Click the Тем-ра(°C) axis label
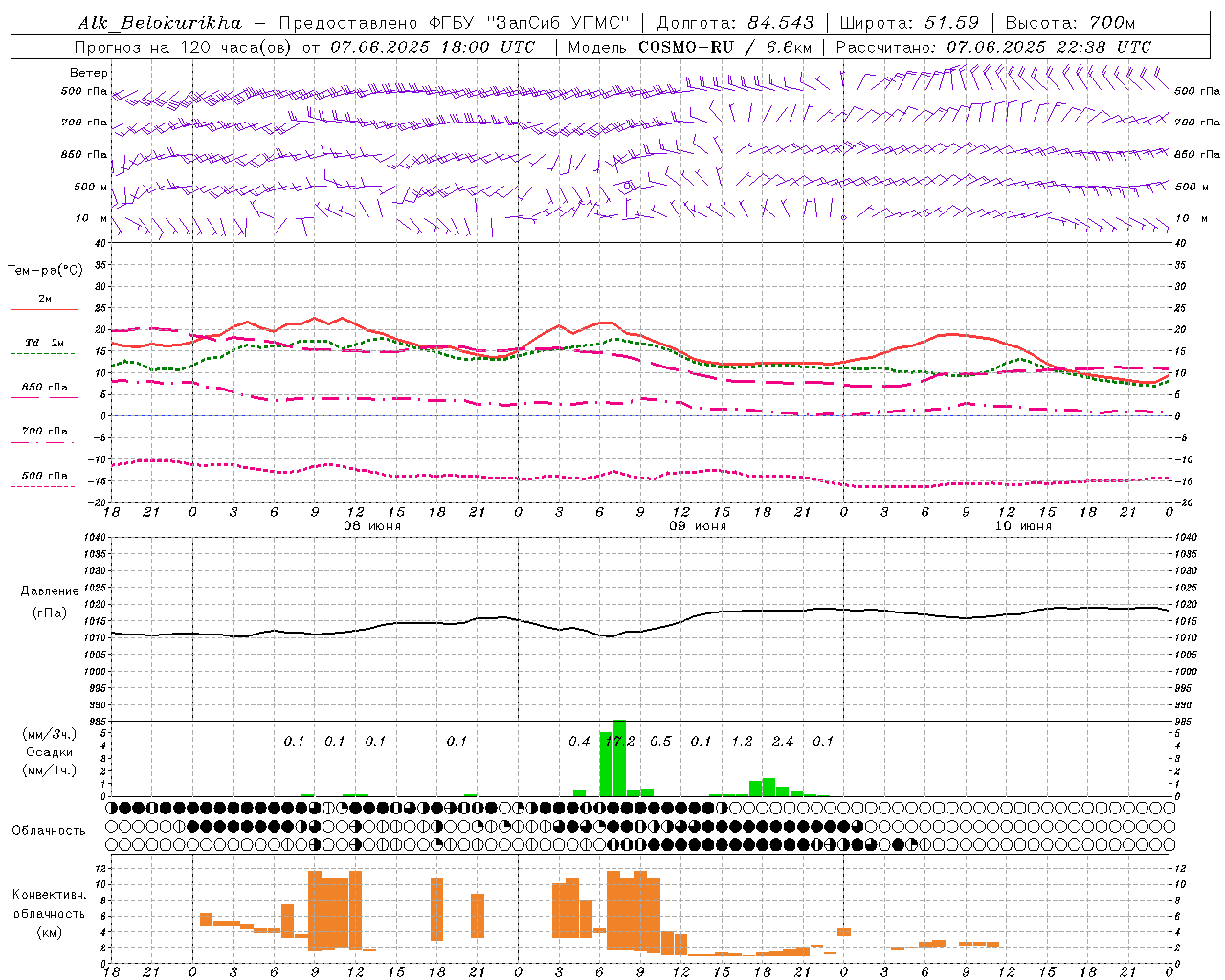The width and height of the screenshot is (1225, 980). pos(45,271)
